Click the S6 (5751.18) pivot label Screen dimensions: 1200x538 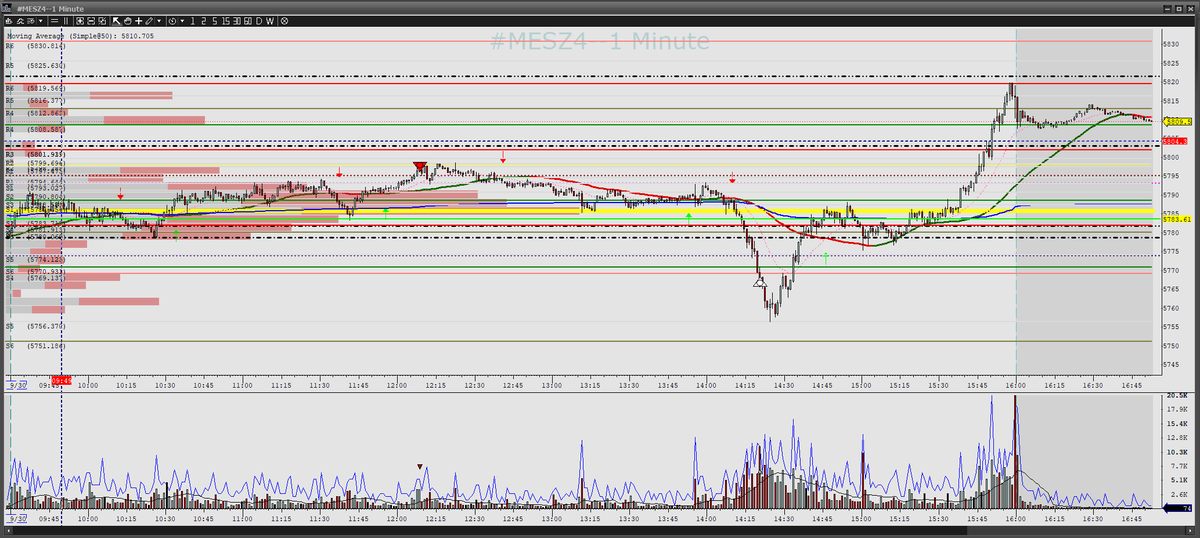(35, 346)
